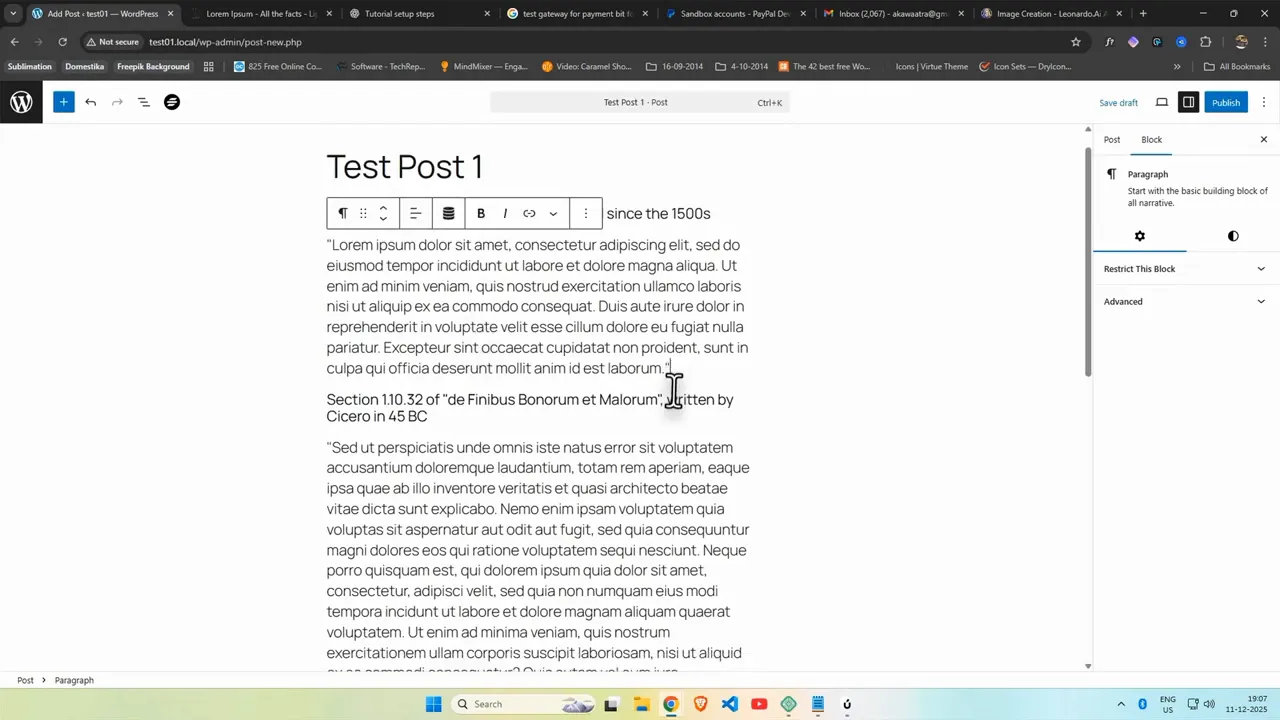Open block Styles via the half-circle icon
The height and width of the screenshot is (720, 1280).
tap(1233, 236)
